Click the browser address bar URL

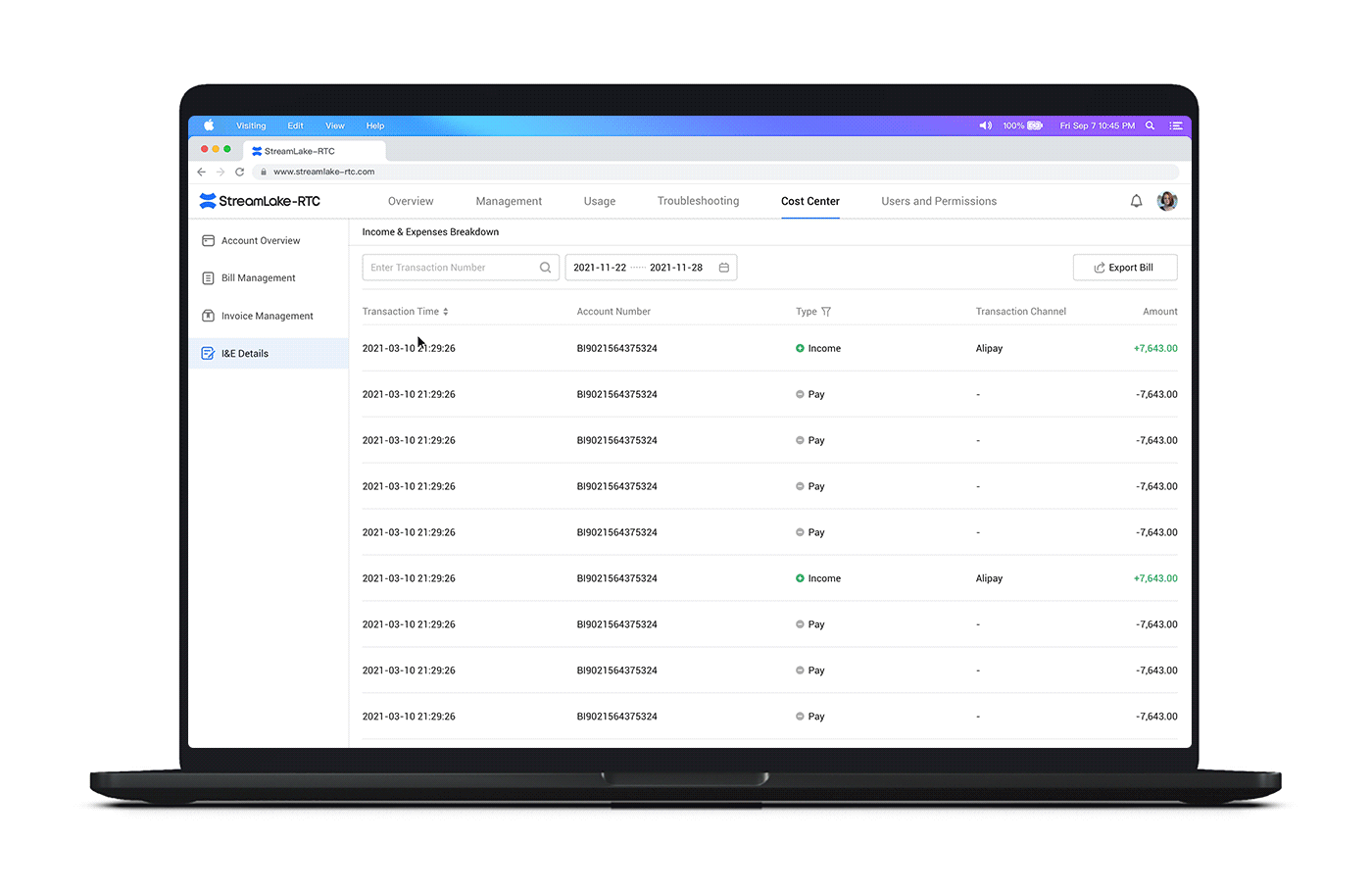click(x=323, y=172)
